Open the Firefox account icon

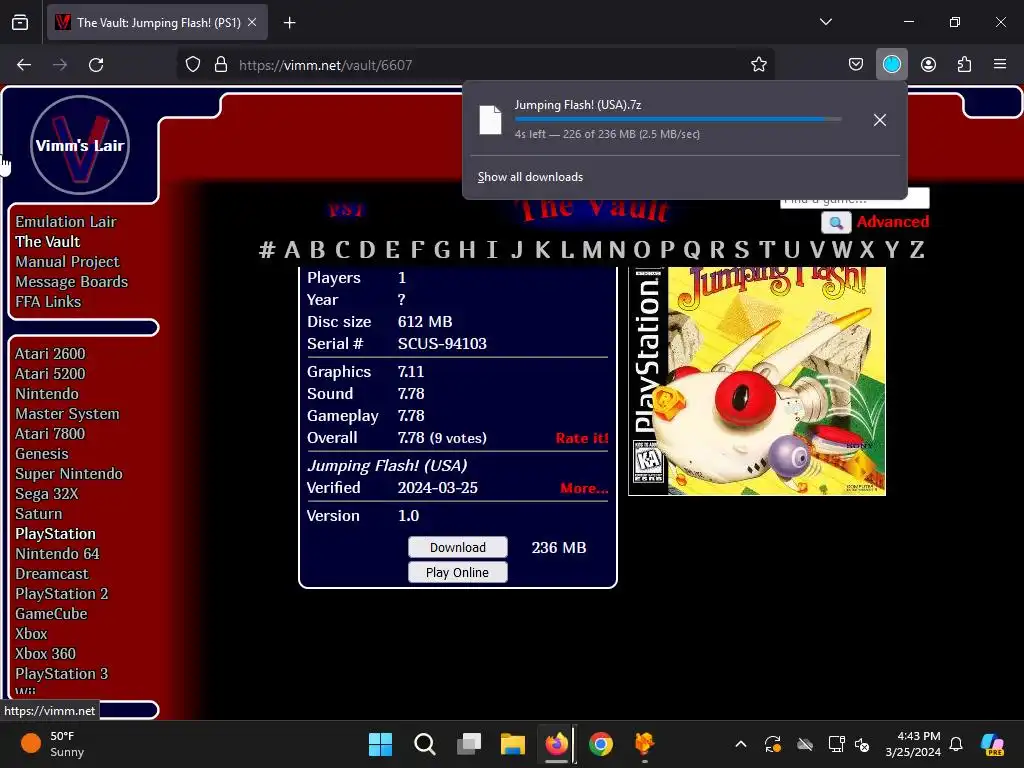click(928, 65)
